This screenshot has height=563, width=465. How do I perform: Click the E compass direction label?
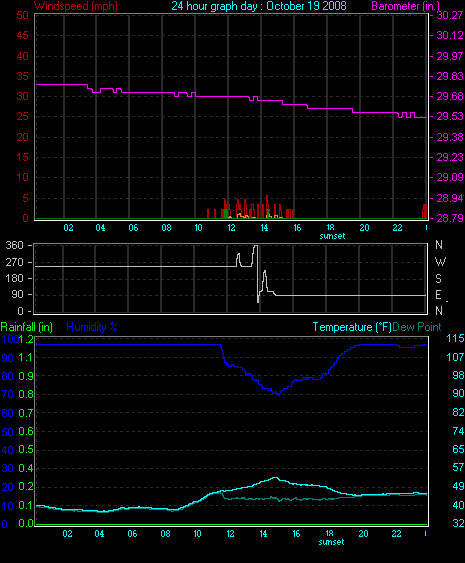[x=438, y=295]
